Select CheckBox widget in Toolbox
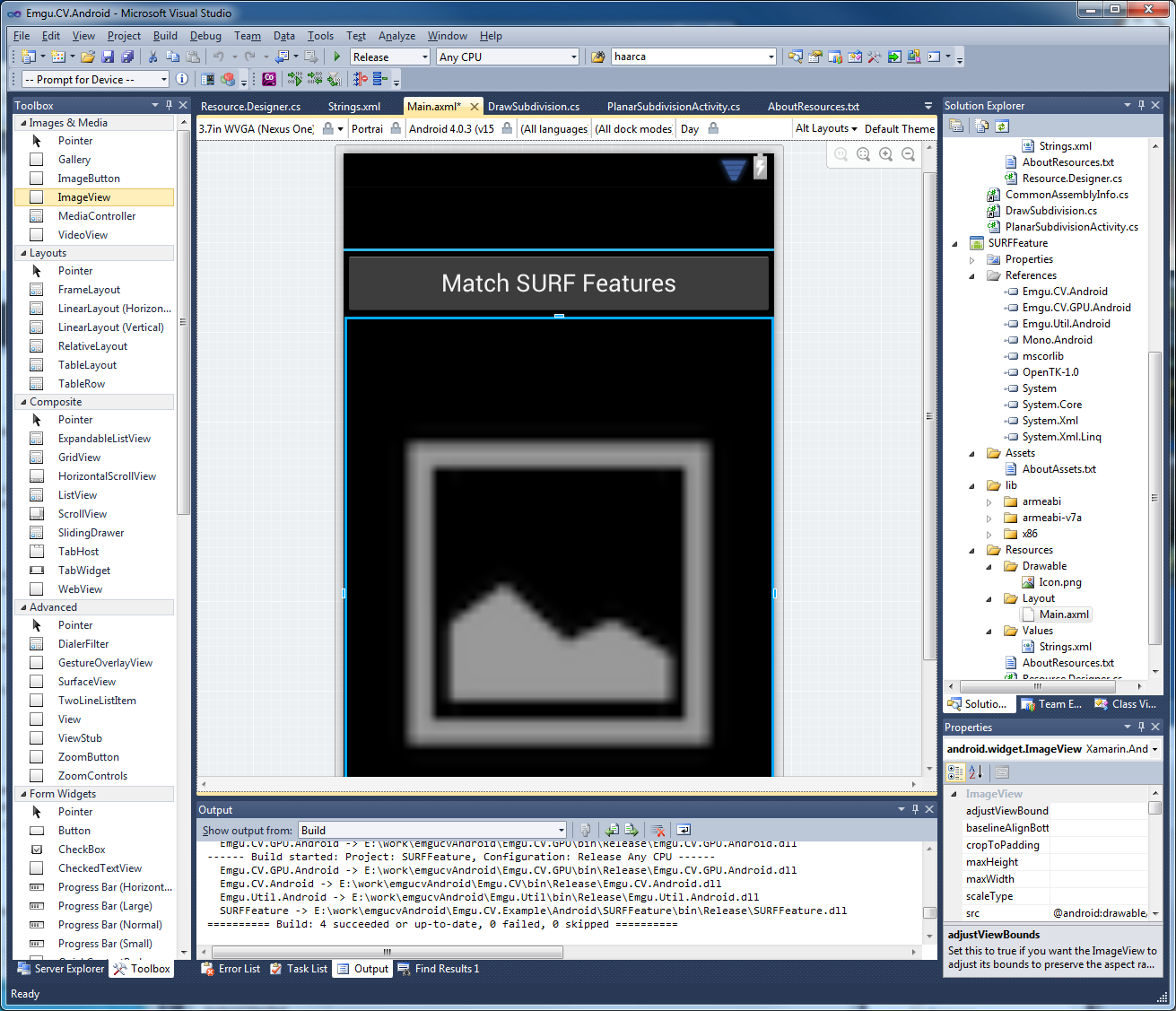Viewport: 1176px width, 1011px height. [82, 849]
